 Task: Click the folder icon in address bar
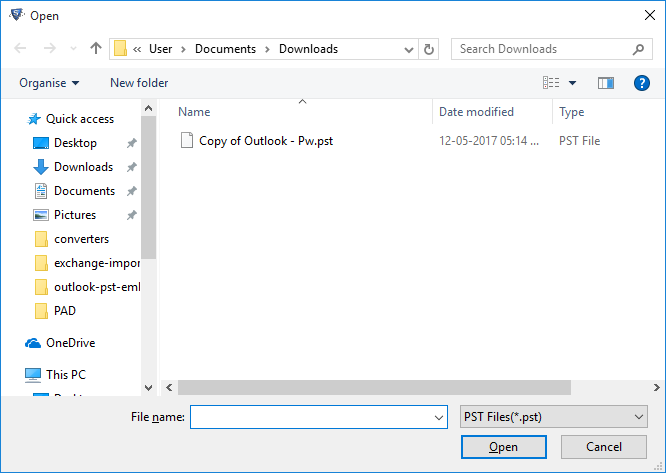(x=120, y=49)
